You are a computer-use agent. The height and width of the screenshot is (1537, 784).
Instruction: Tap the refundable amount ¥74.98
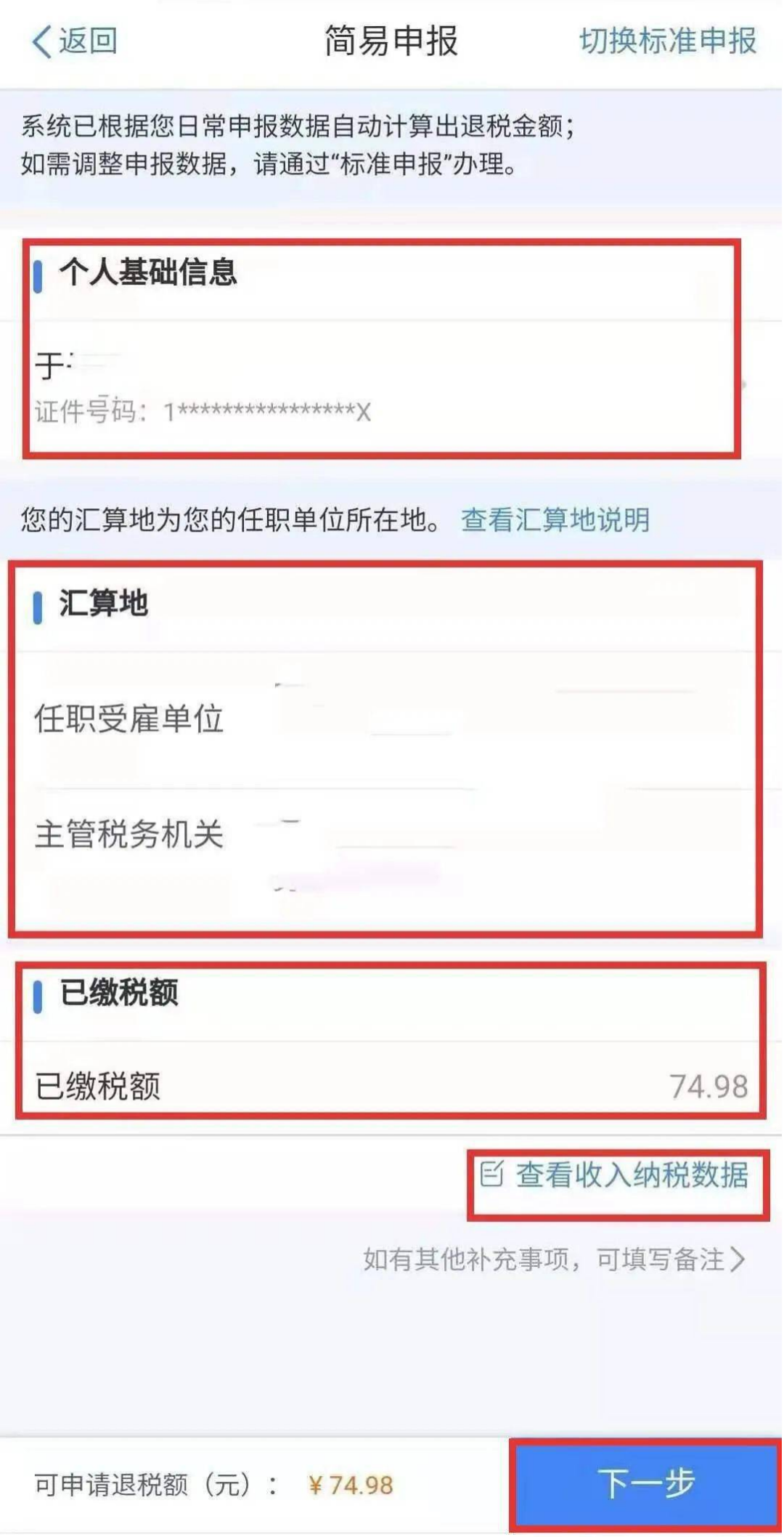351,1485
